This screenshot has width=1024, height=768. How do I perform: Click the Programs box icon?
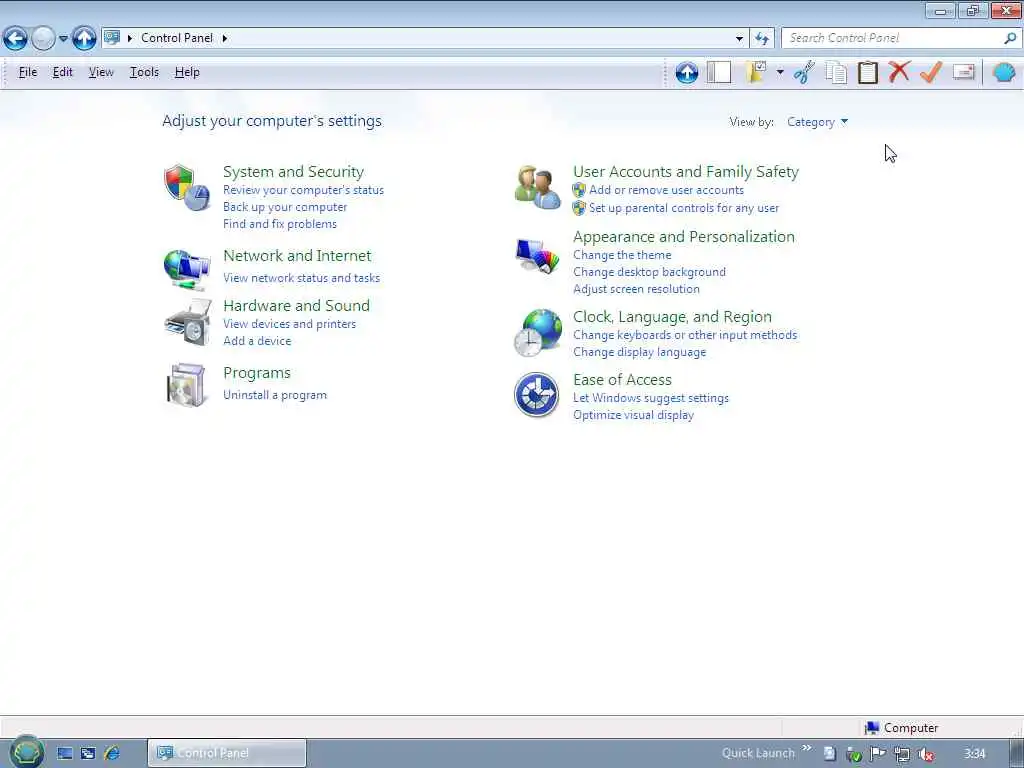point(186,385)
